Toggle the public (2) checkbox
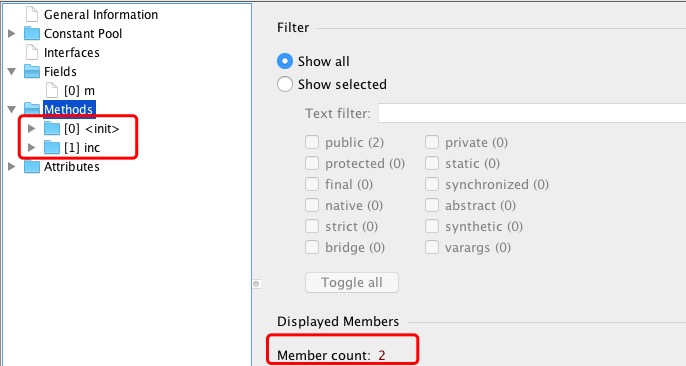The height and width of the screenshot is (366, 686). pos(312,142)
